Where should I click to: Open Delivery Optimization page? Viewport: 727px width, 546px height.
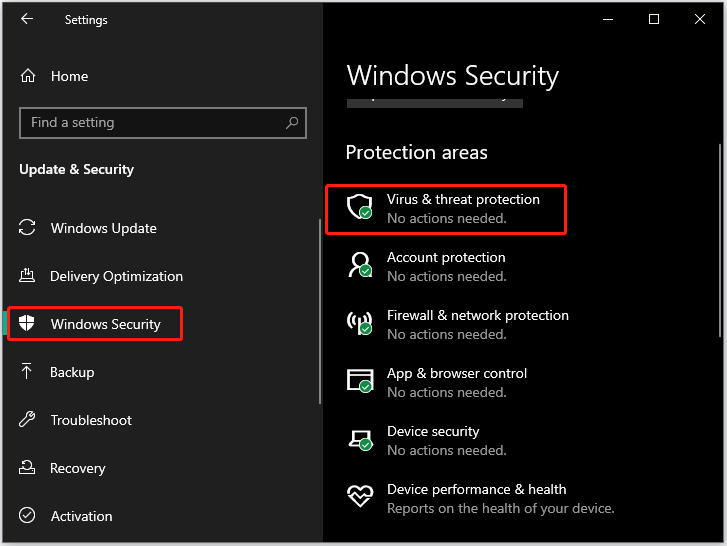click(x=116, y=276)
